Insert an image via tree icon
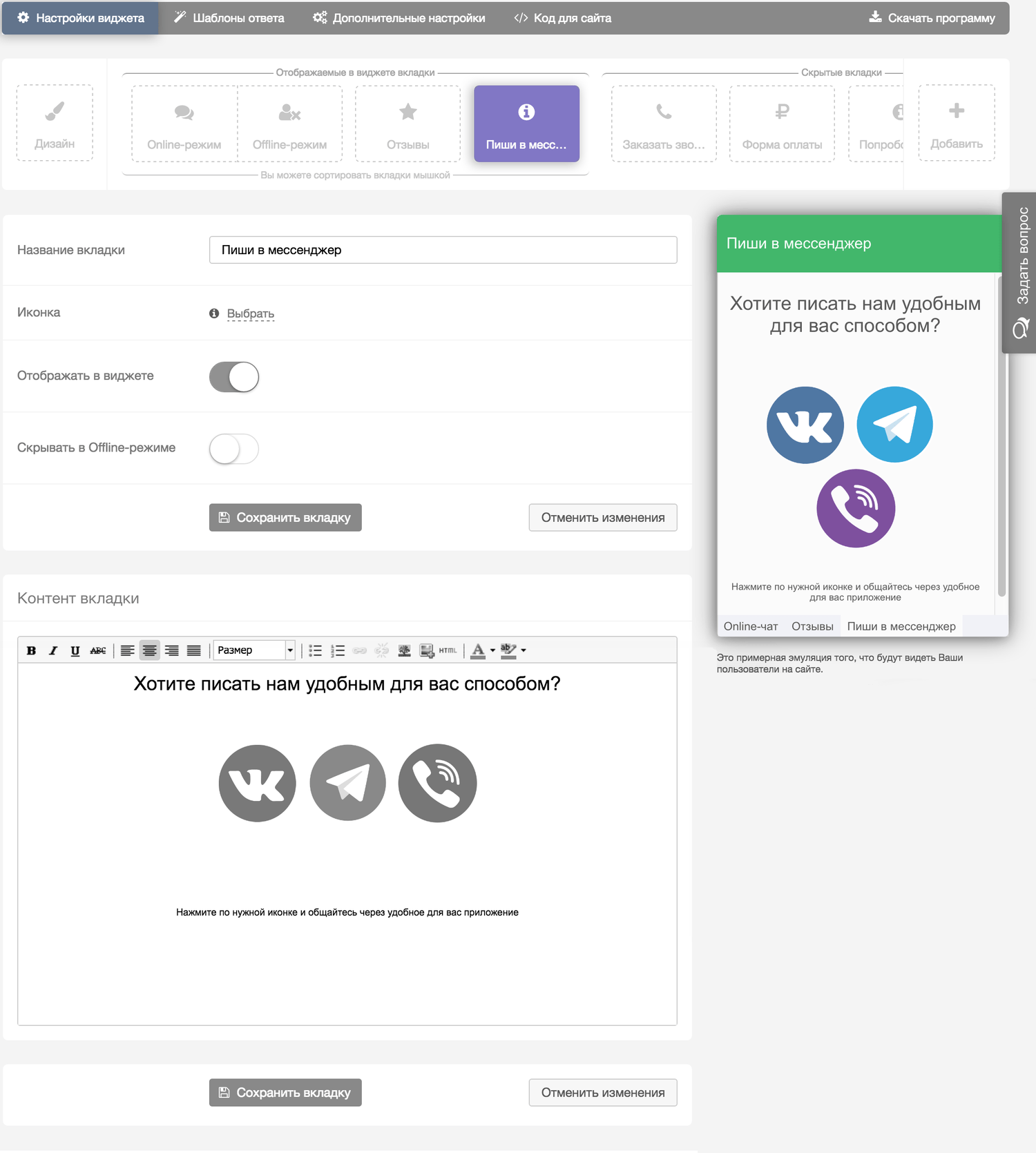This screenshot has height=1153, width=1036. [x=405, y=650]
